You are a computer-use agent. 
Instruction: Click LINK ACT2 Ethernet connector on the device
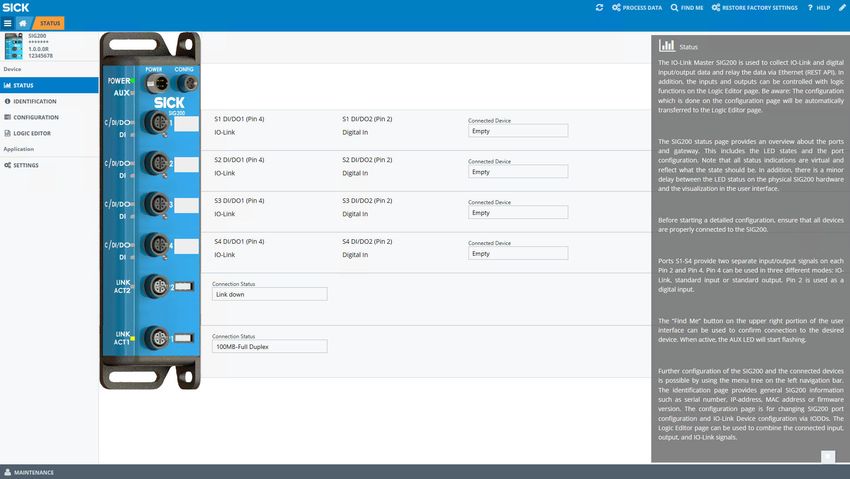(158, 286)
